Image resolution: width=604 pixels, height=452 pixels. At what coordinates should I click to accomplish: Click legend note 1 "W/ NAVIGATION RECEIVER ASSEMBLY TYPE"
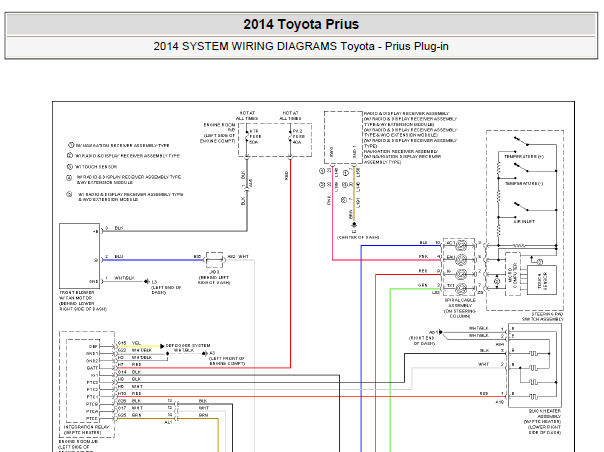[x=122, y=146]
